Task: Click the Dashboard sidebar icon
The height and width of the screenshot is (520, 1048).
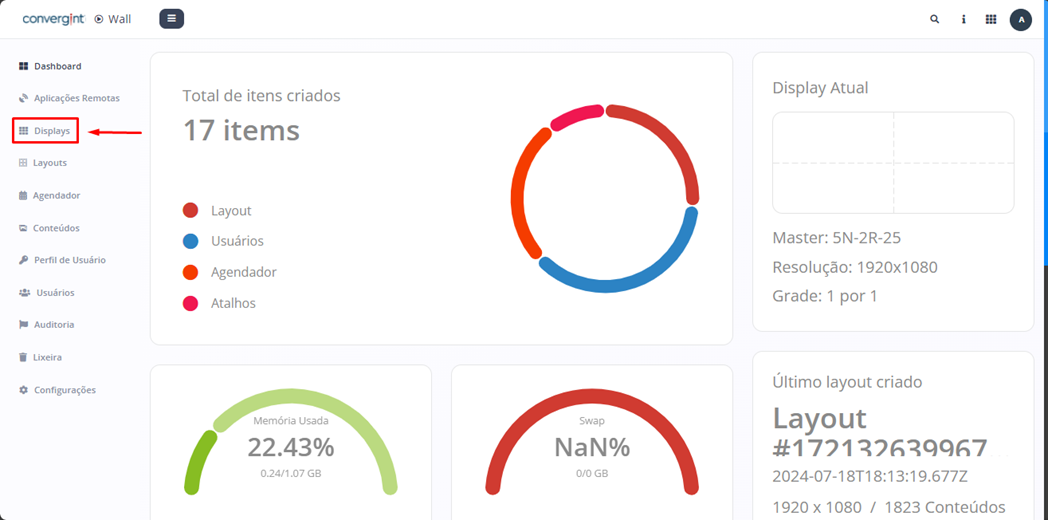Action: 24,66
